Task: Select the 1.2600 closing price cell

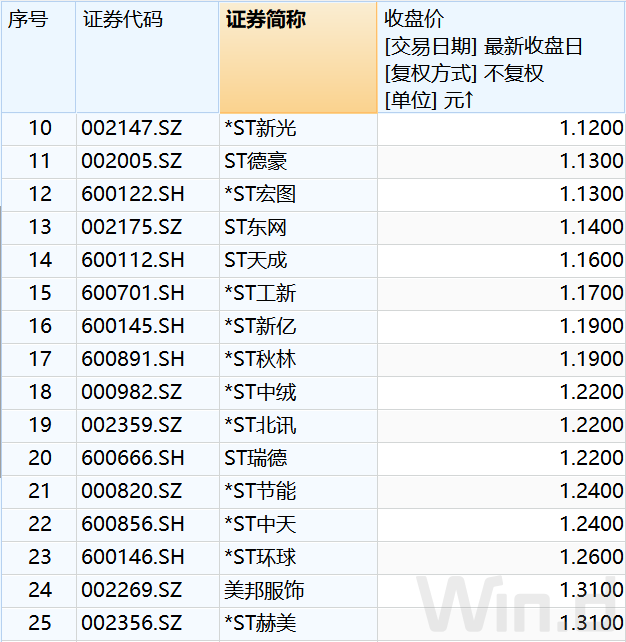Action: click(501, 557)
